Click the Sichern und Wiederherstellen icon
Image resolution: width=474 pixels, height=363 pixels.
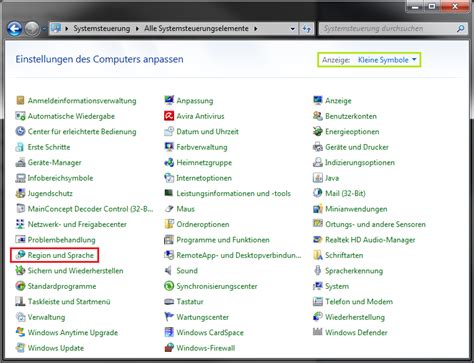tap(20, 270)
